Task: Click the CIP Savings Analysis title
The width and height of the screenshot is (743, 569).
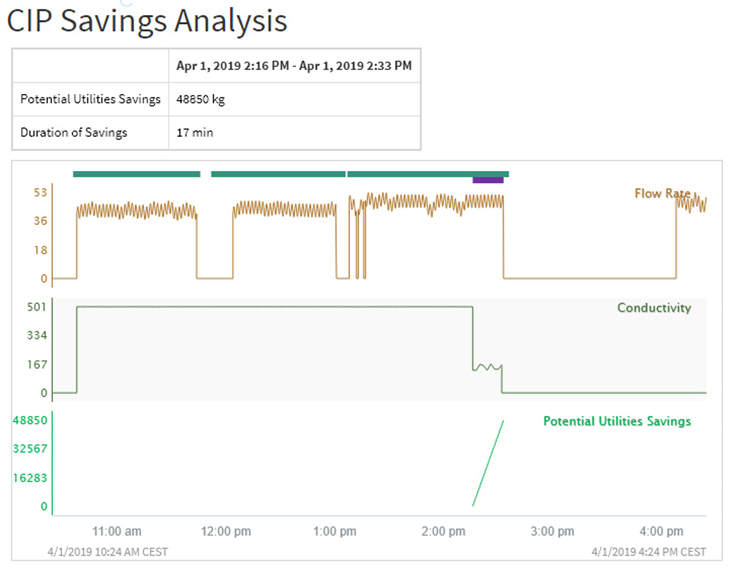Action: point(147,21)
